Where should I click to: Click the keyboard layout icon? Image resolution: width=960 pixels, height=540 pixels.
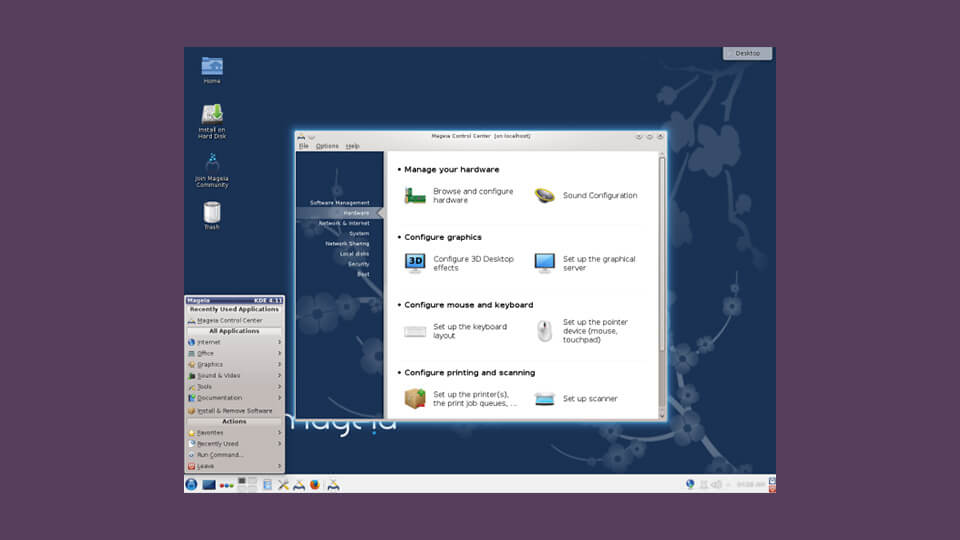tap(414, 332)
